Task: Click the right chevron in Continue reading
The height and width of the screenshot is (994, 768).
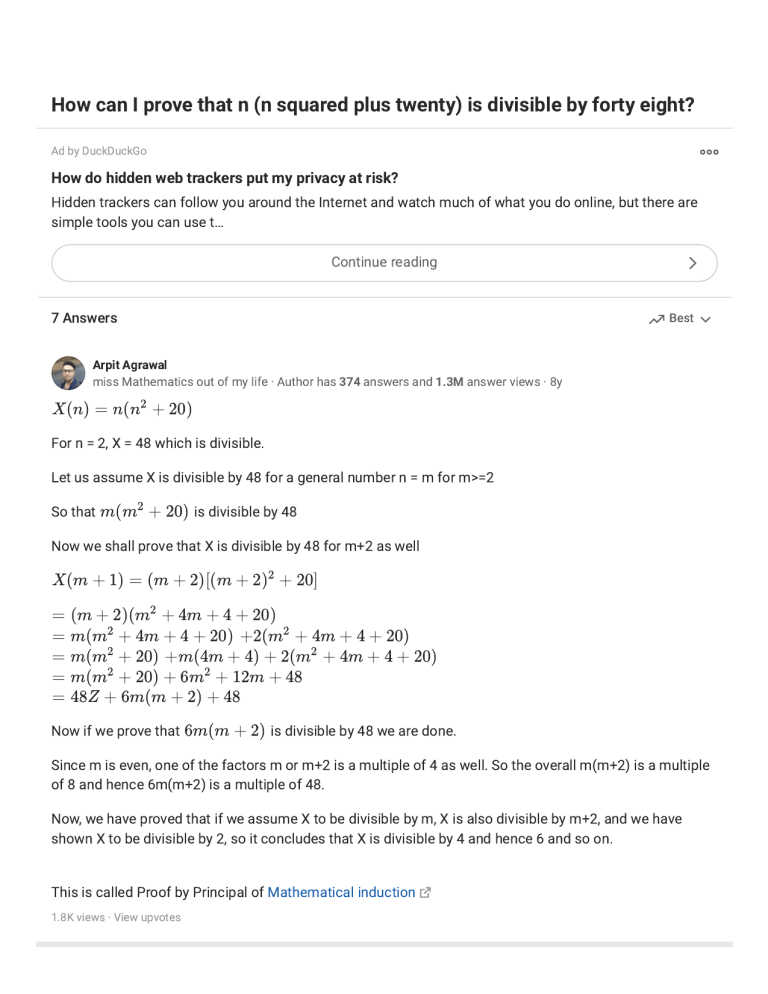Action: click(x=693, y=262)
